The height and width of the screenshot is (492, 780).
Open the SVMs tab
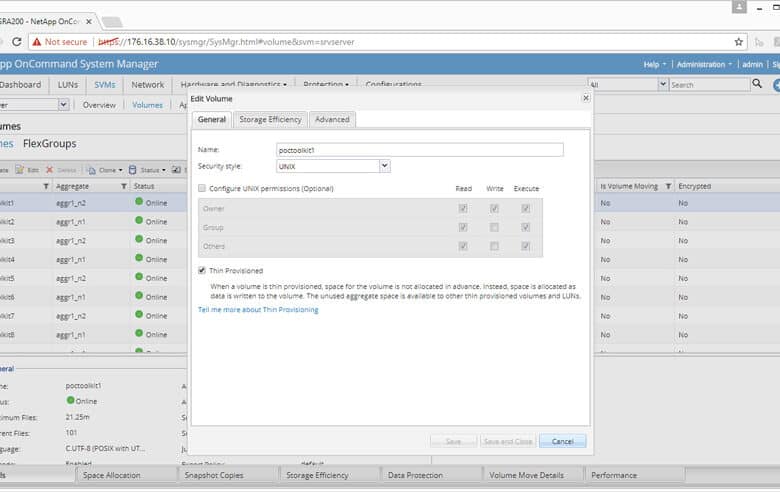coord(104,85)
